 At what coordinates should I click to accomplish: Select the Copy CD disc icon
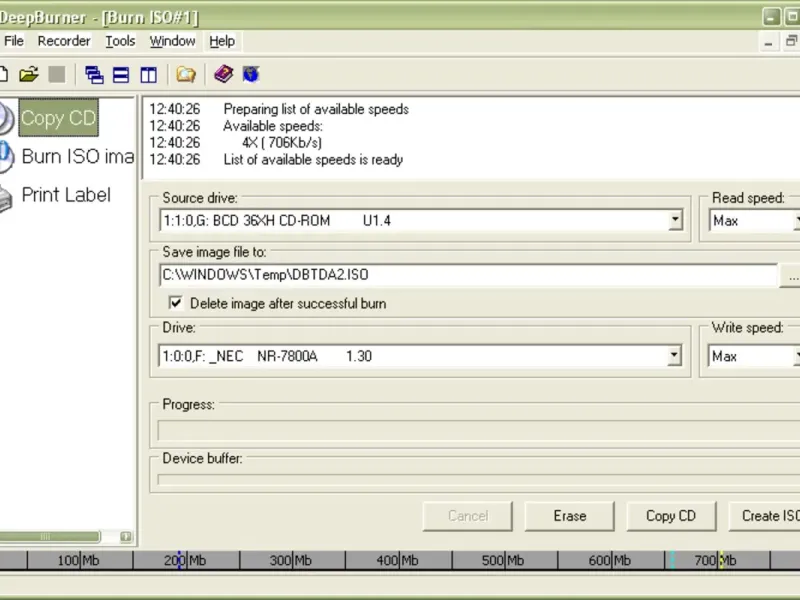[x=6, y=118]
